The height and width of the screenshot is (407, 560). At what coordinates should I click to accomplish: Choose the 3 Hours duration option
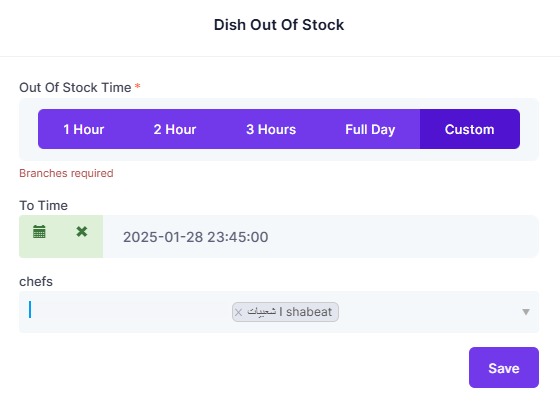click(271, 129)
